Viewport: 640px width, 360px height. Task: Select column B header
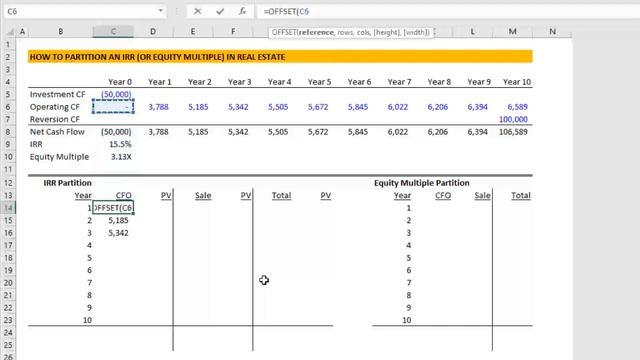coord(60,31)
